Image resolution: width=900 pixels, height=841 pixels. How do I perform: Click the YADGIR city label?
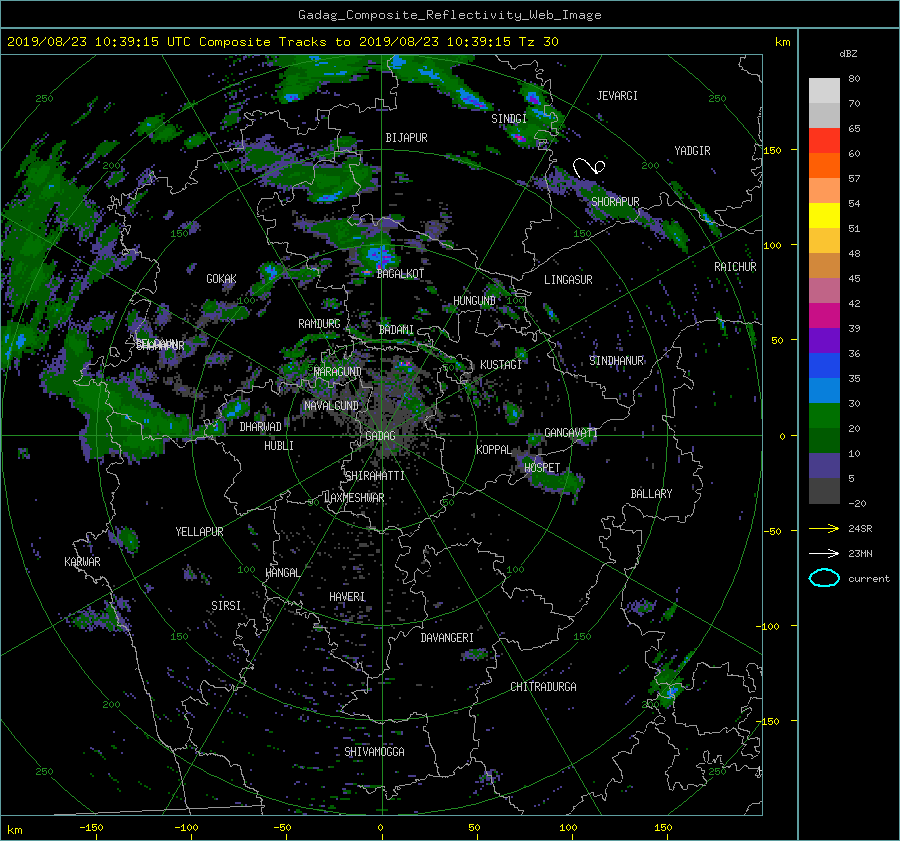[x=692, y=151]
